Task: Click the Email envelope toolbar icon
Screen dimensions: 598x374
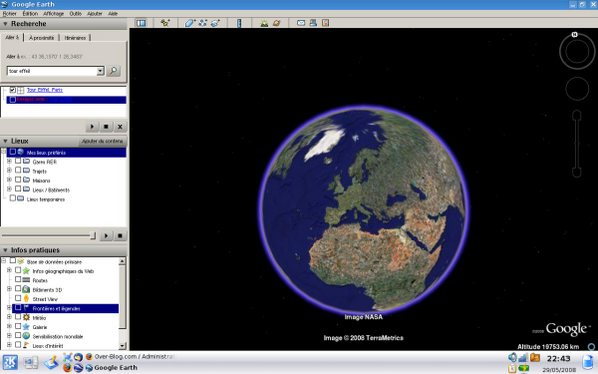Action: [301, 23]
